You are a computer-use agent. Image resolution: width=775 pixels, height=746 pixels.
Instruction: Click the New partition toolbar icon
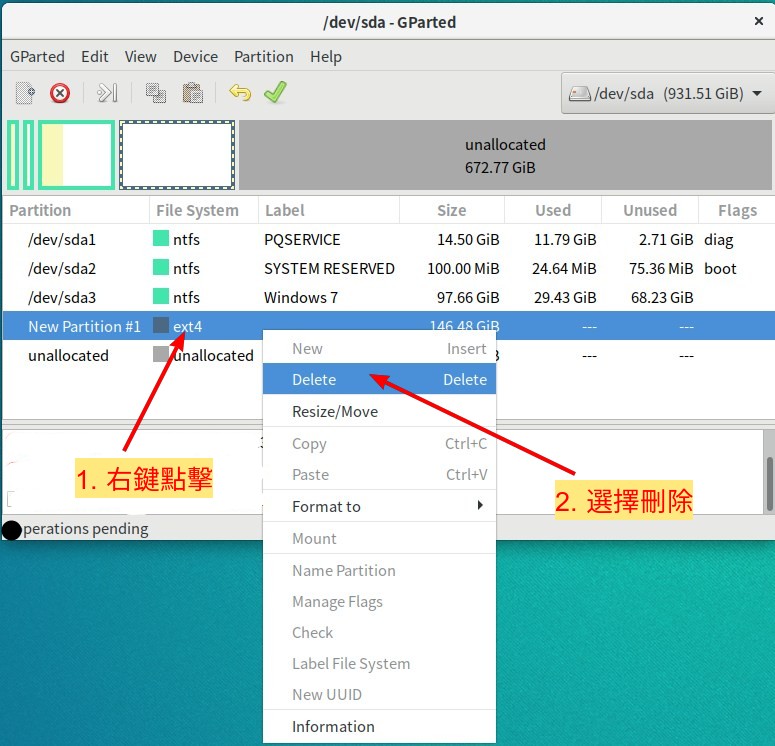[26, 93]
